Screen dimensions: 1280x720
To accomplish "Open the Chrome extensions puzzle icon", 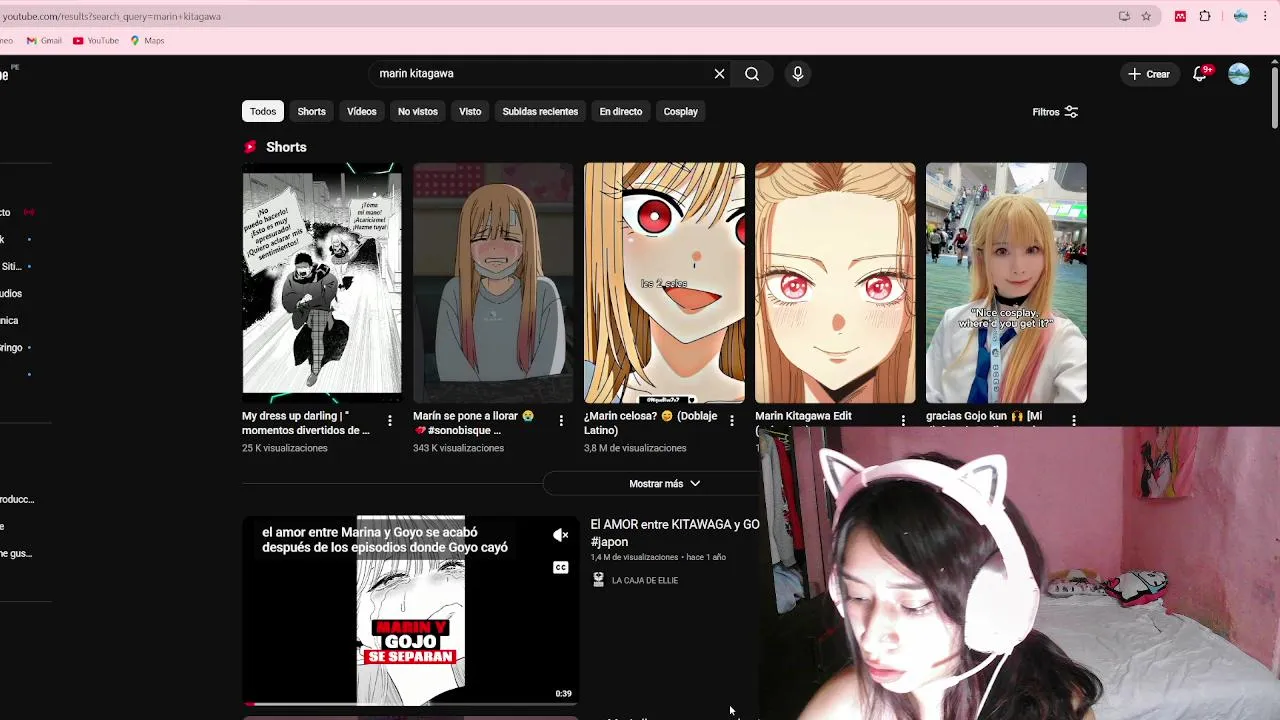I will (x=1205, y=16).
